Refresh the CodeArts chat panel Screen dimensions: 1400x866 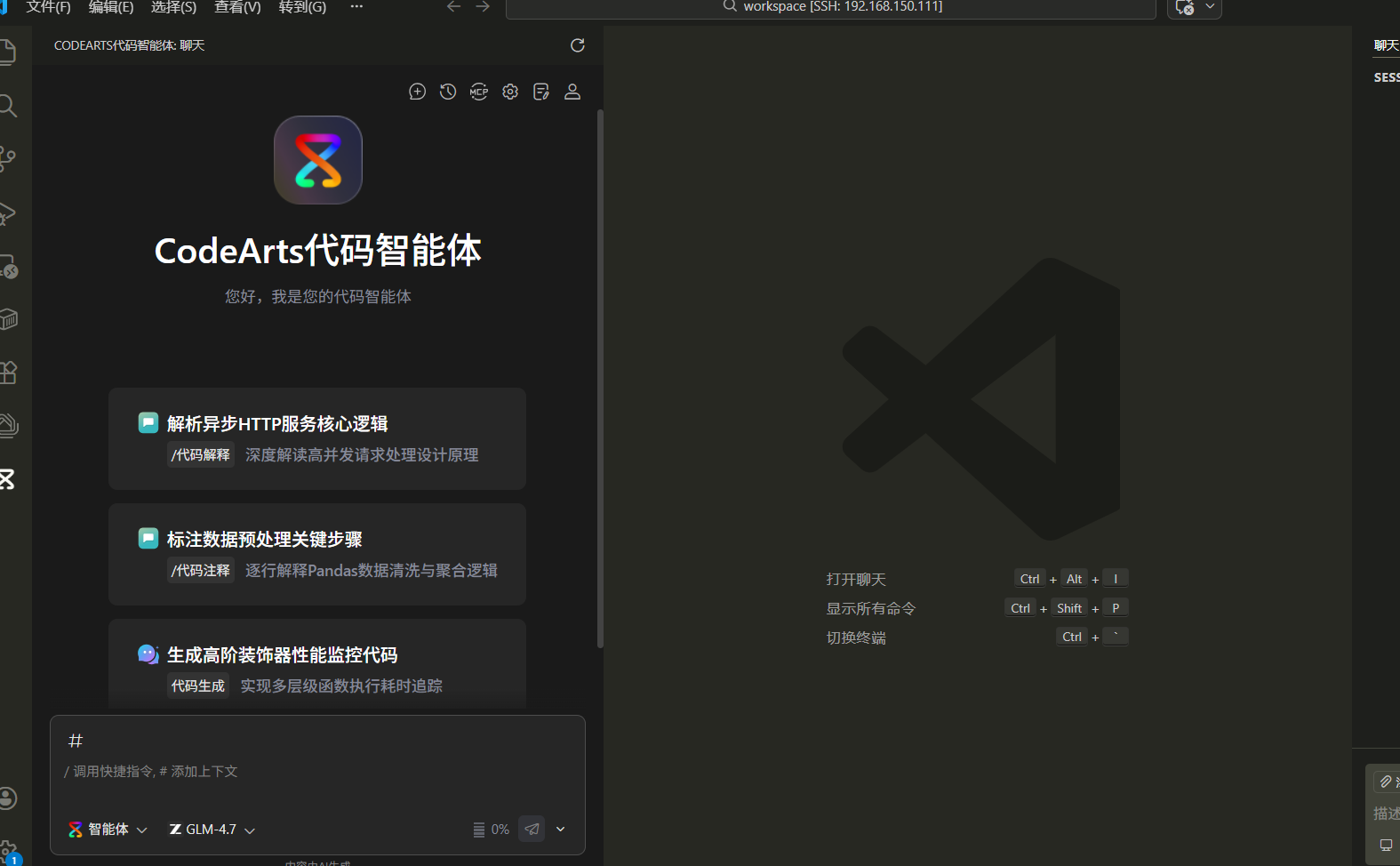point(578,45)
